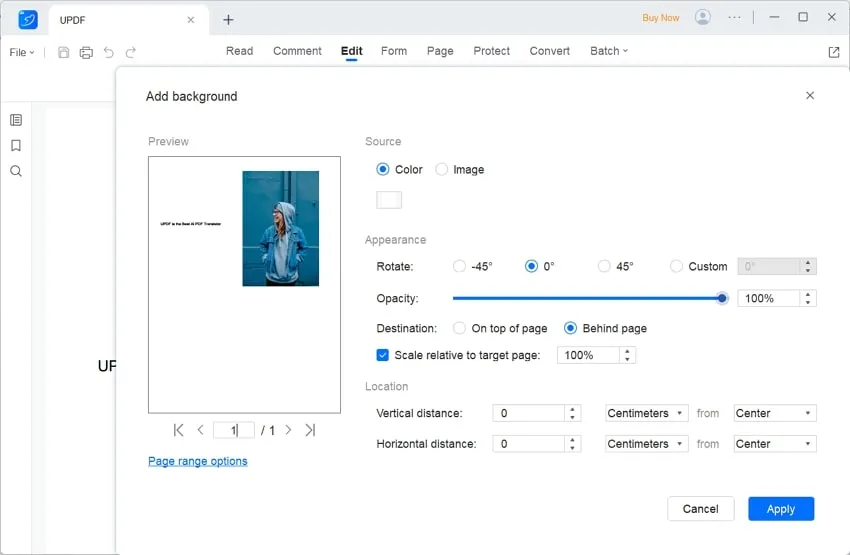Open Page range options link
Viewport: 850px width, 555px height.
198,461
